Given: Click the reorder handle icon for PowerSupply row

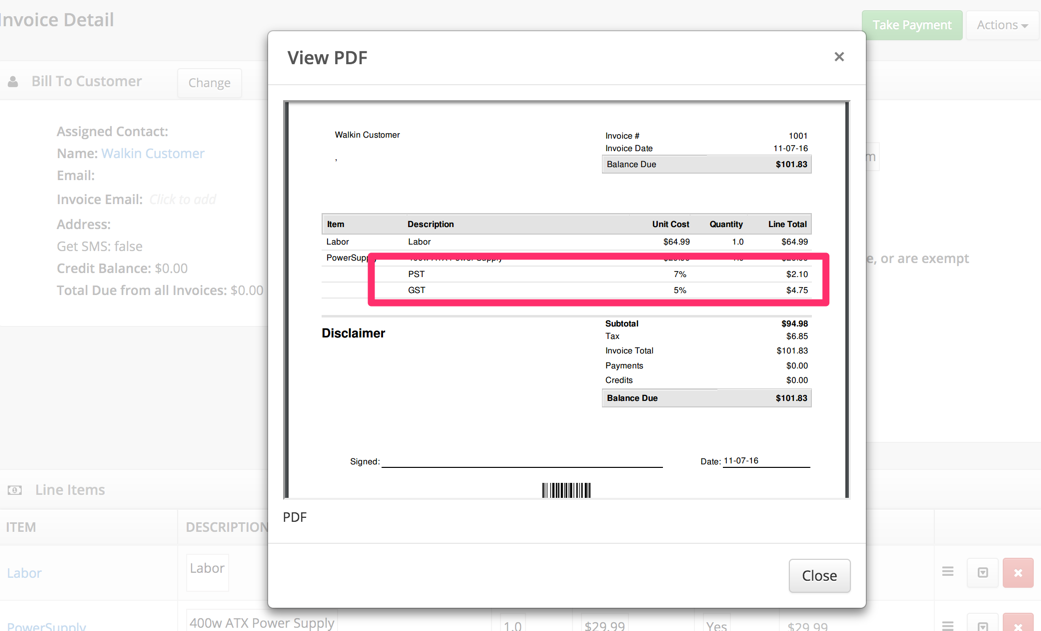Looking at the screenshot, I should [x=948, y=625].
